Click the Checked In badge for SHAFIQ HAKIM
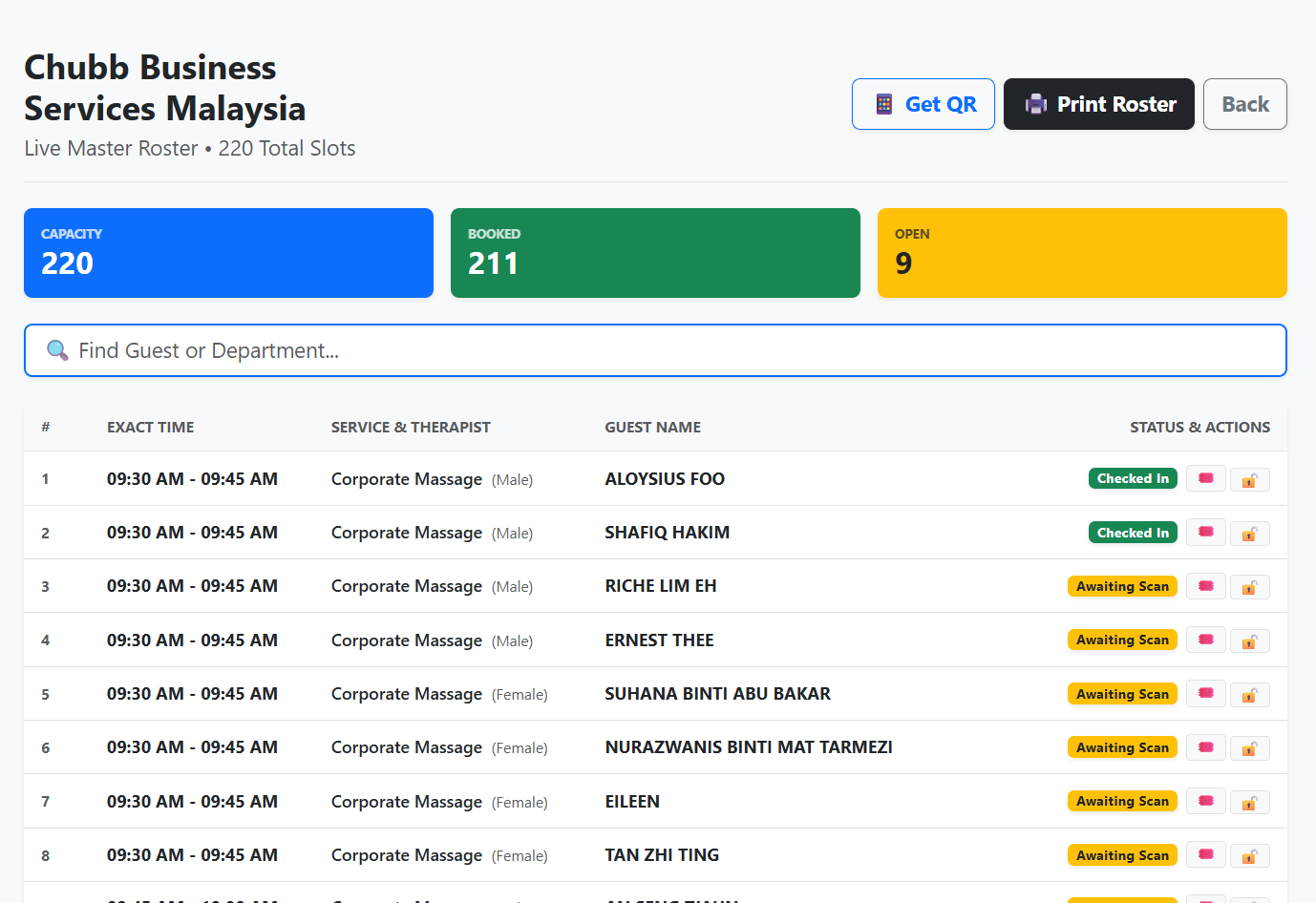Viewport: 1316px width, 903px height. 1133,533
